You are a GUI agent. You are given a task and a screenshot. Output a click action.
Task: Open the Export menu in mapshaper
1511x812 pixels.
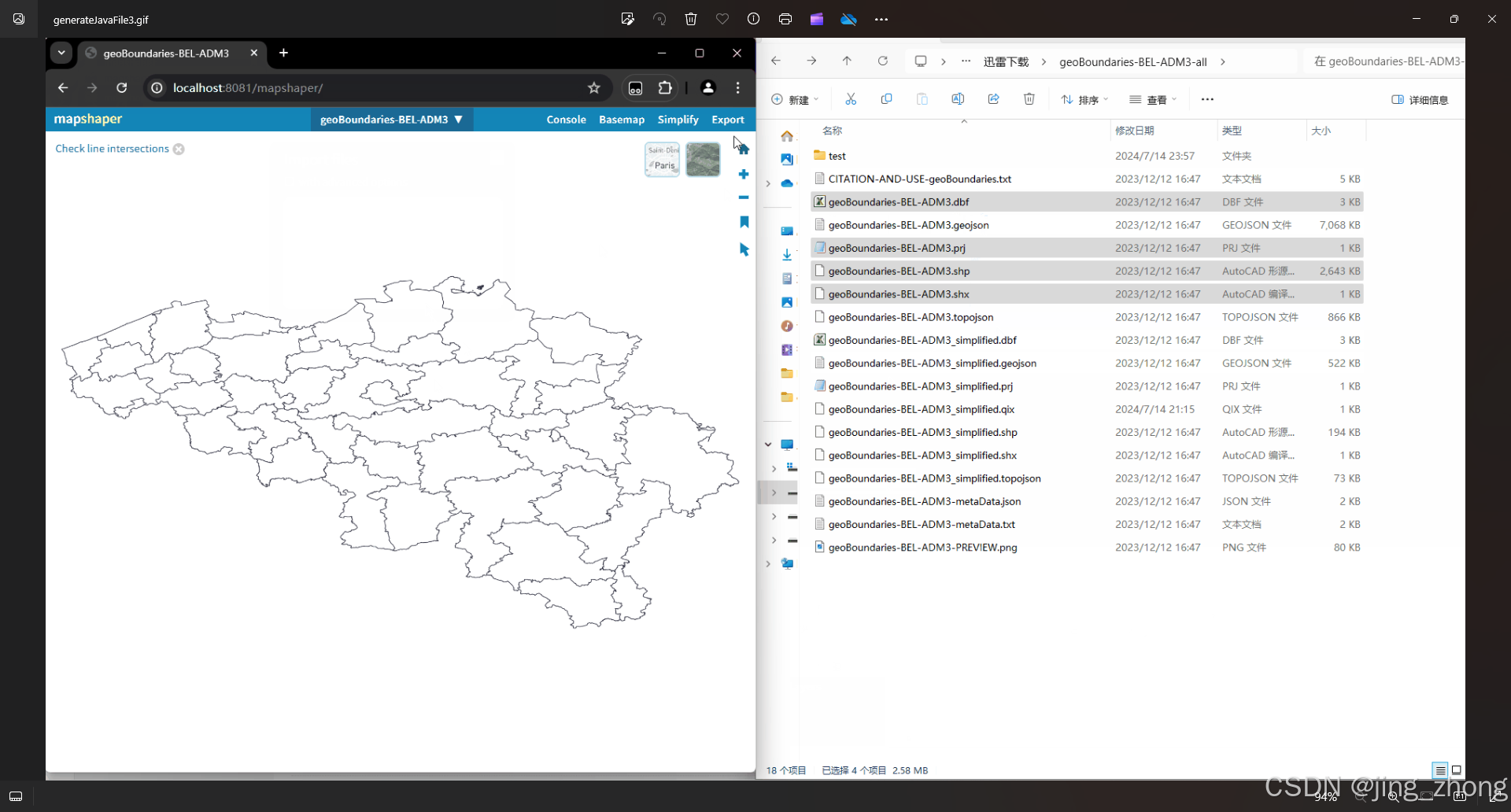click(x=727, y=120)
